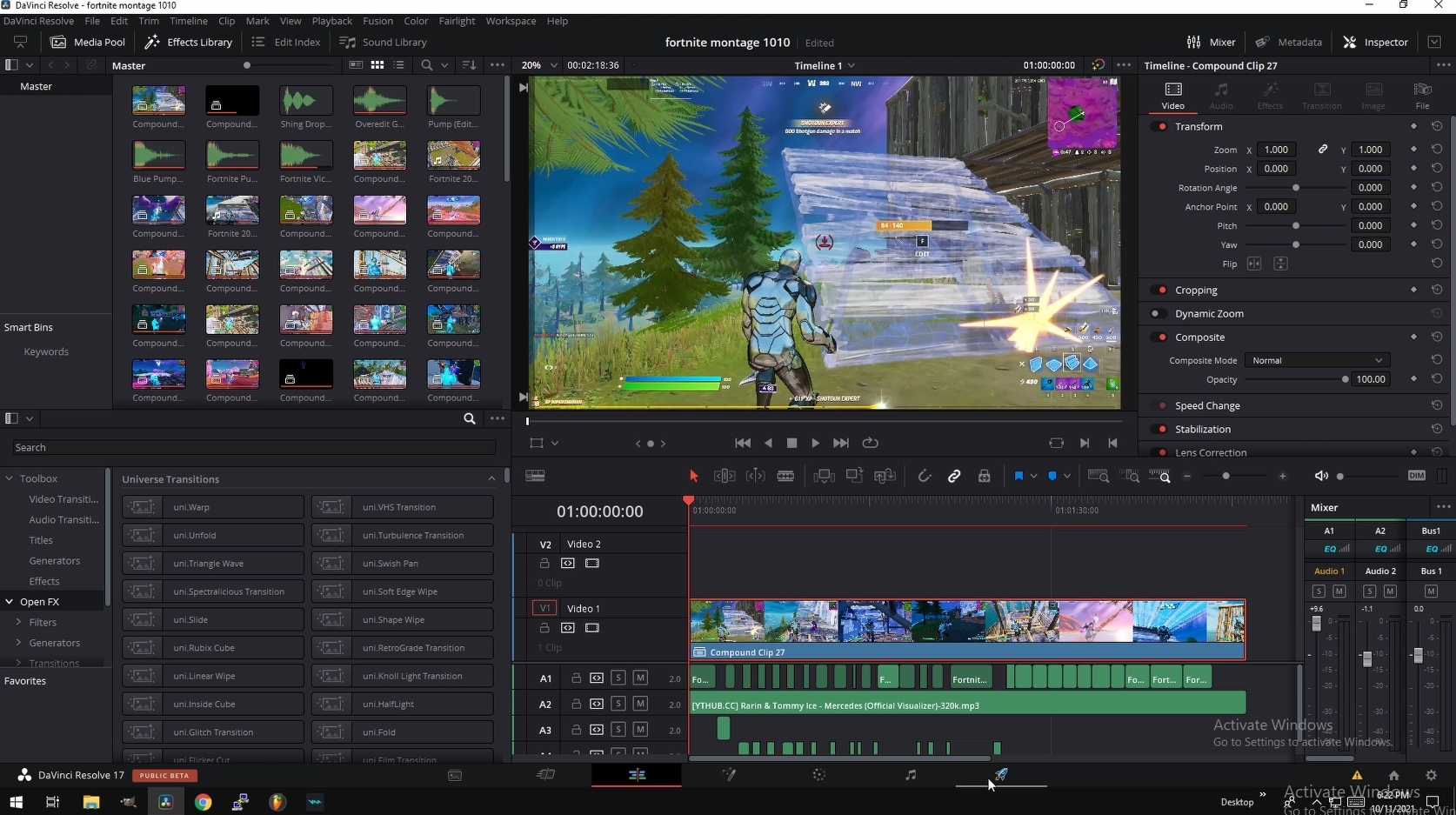Open the Project Manager home icon
This screenshot has width=1456, height=815.
[x=1393, y=775]
